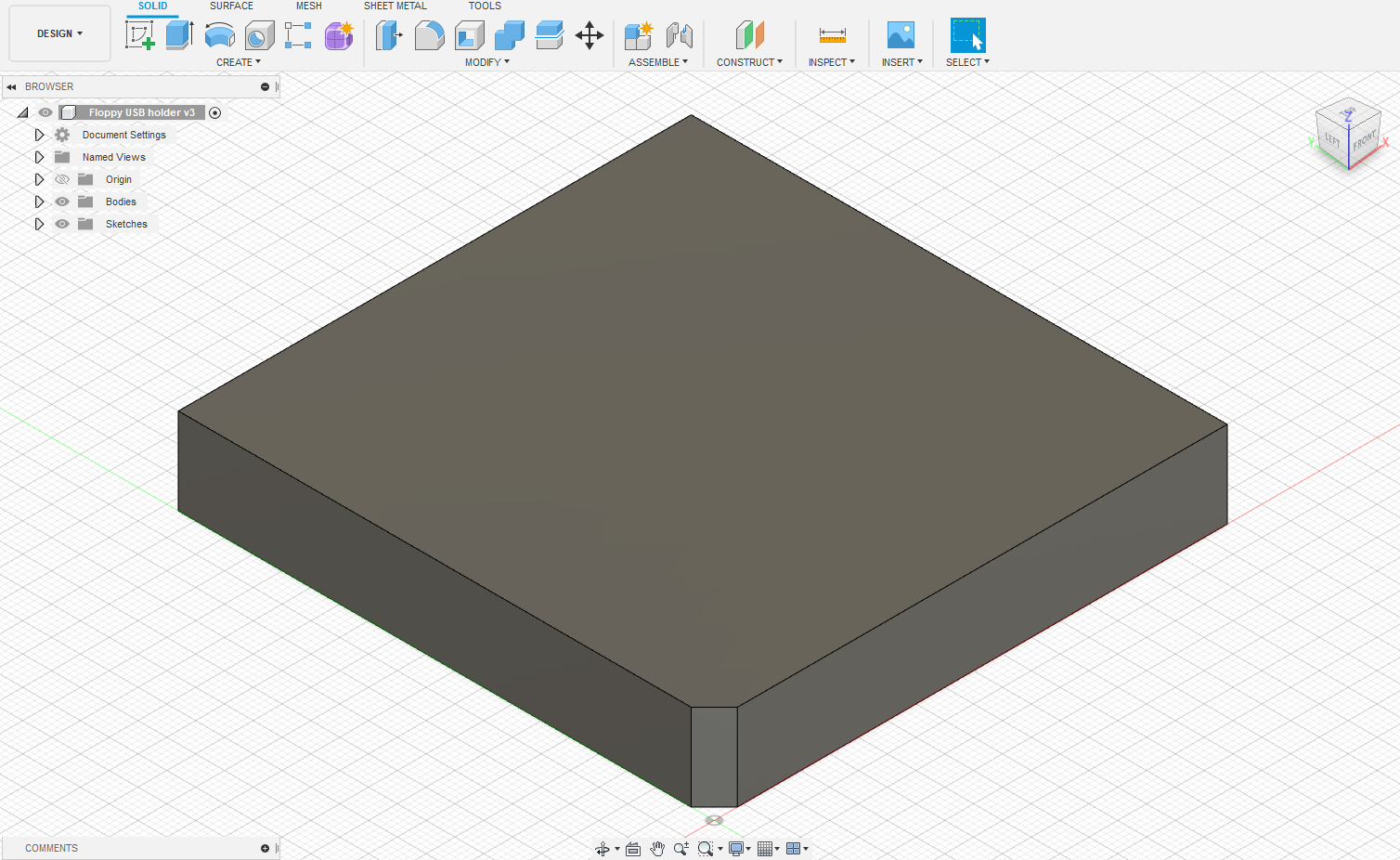This screenshot has height=860, width=1400.
Task: Expand the Named Views node
Action: [39, 157]
